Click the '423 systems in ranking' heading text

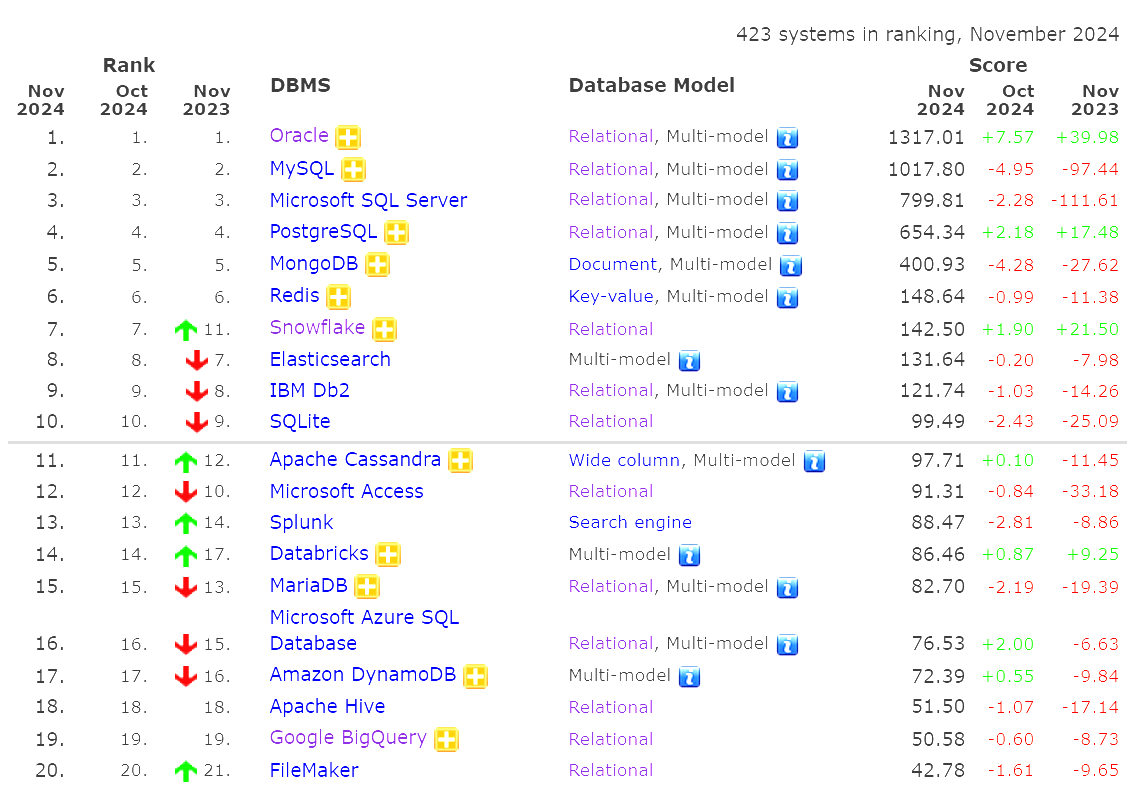click(927, 34)
